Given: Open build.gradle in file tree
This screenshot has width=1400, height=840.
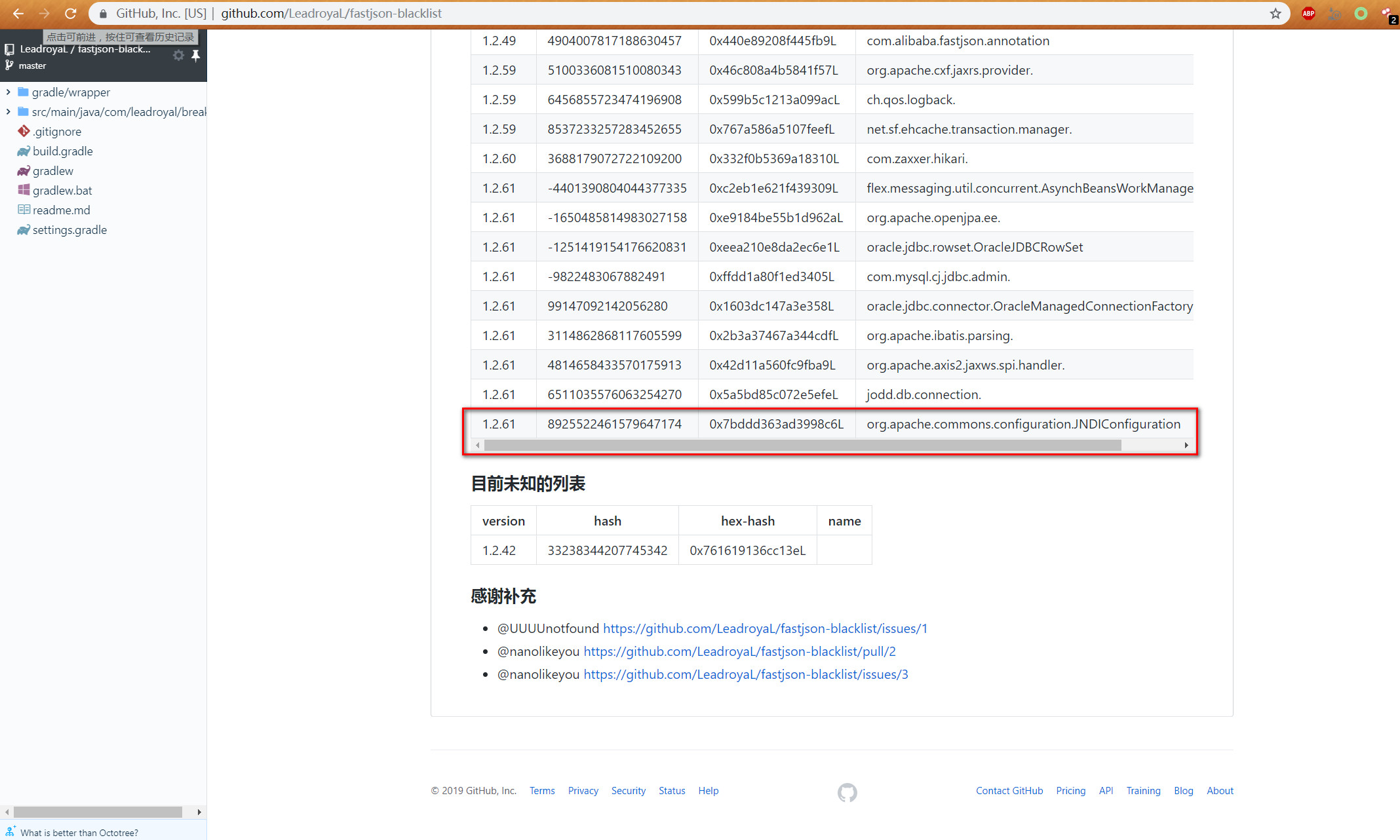Looking at the screenshot, I should (x=62, y=151).
